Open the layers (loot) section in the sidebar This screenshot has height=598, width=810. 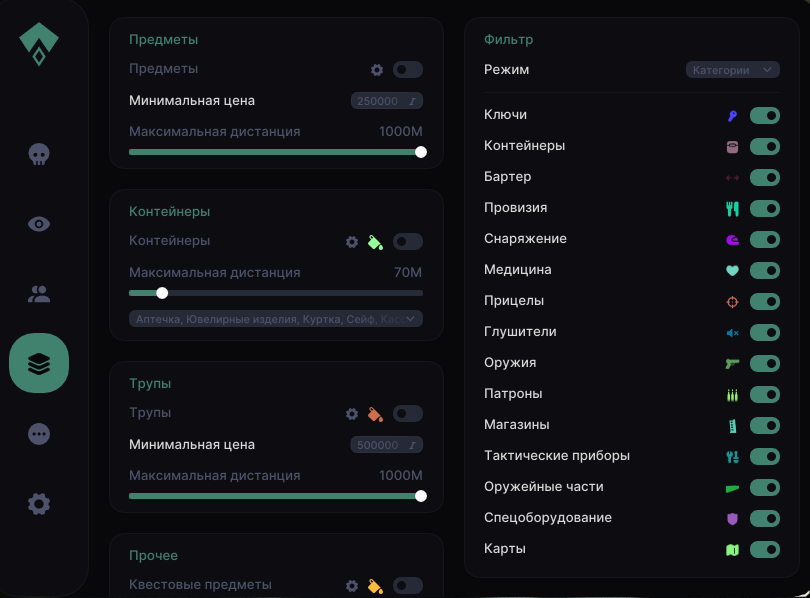(x=38, y=363)
